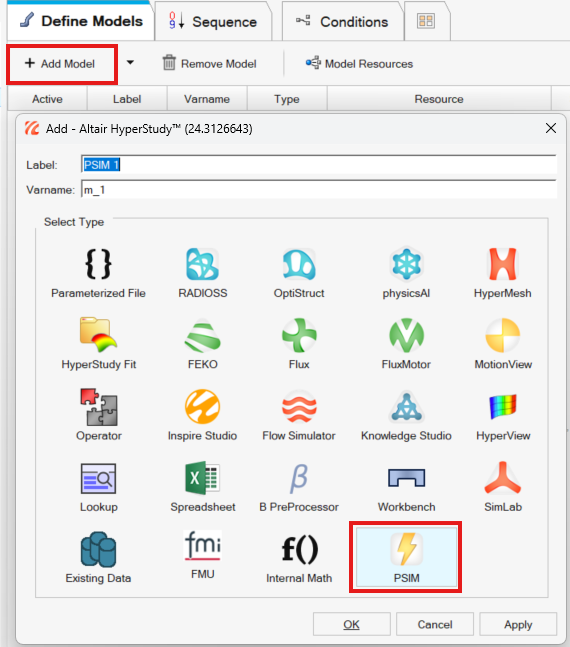Select the Parameterized File model type
Viewport: 570px width, 647px height.
(x=98, y=273)
